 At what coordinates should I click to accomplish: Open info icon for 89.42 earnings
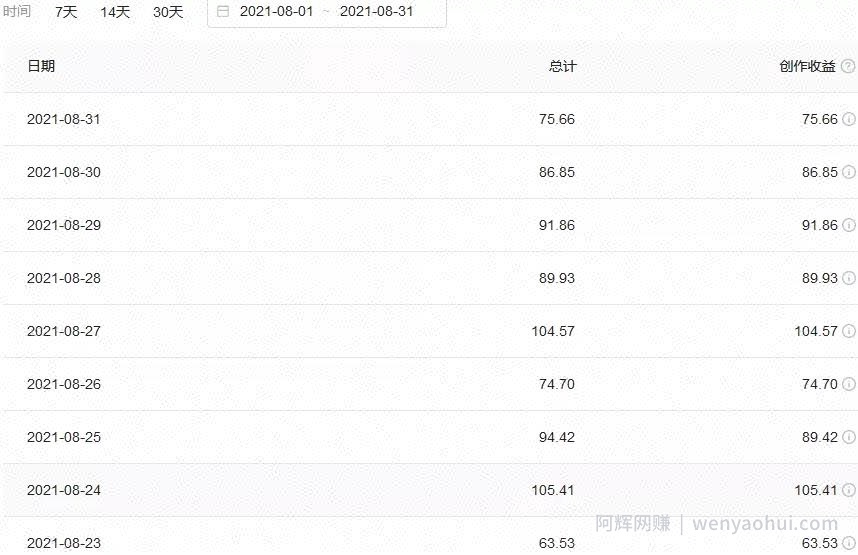849,437
